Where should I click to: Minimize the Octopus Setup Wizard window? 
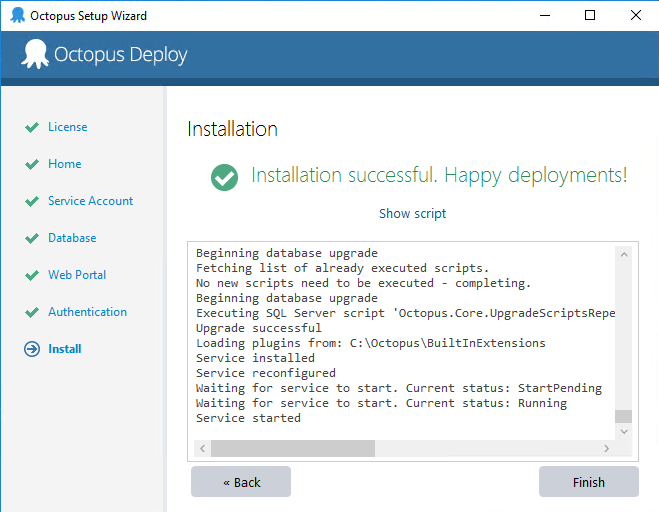point(545,16)
